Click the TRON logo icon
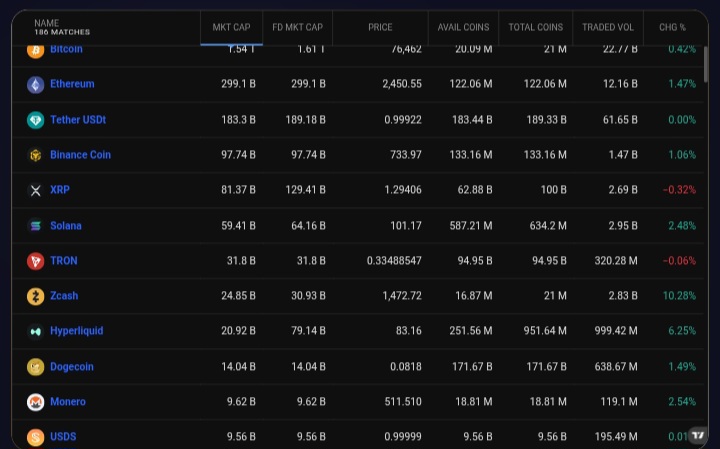 click(x=35, y=261)
